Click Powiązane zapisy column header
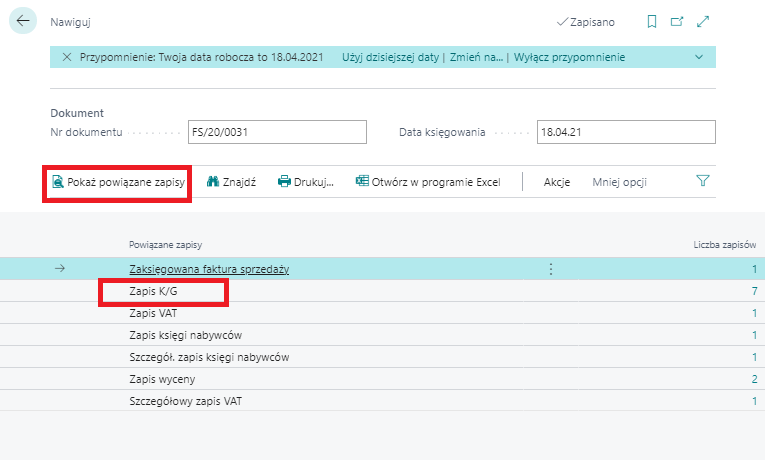Screen dimensions: 765x460 pos(165,245)
